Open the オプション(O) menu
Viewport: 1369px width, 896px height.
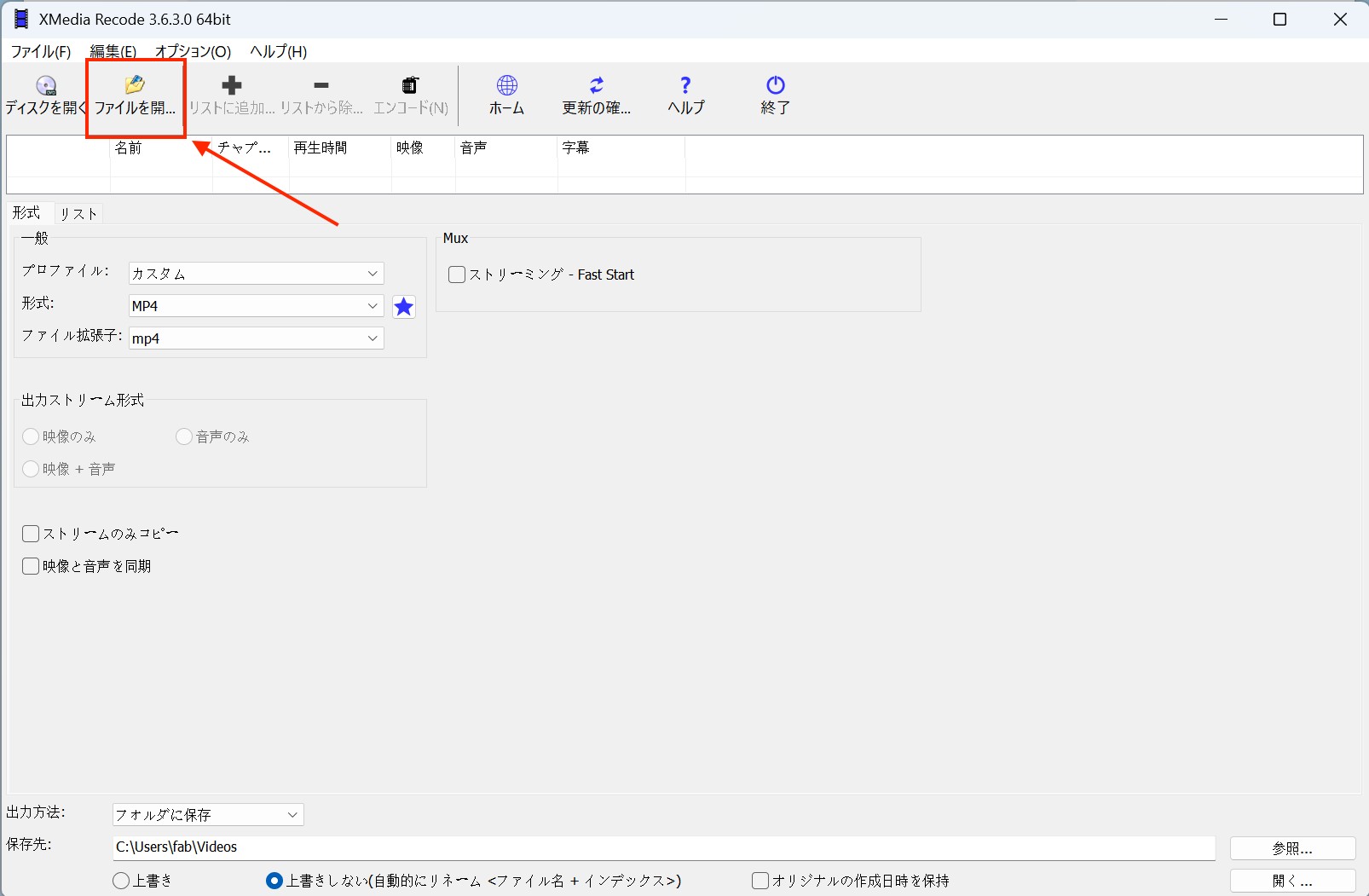194,51
